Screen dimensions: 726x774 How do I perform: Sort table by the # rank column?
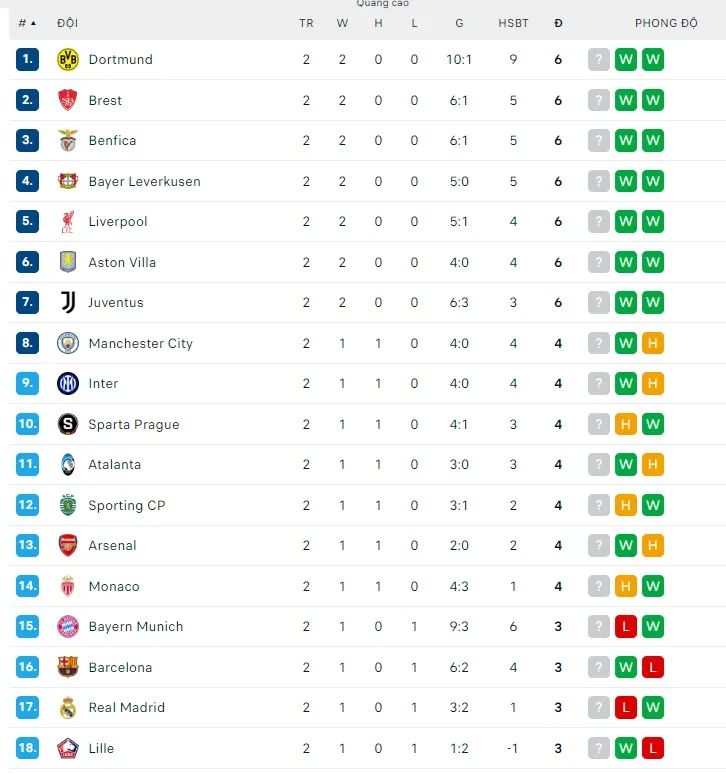coord(27,23)
